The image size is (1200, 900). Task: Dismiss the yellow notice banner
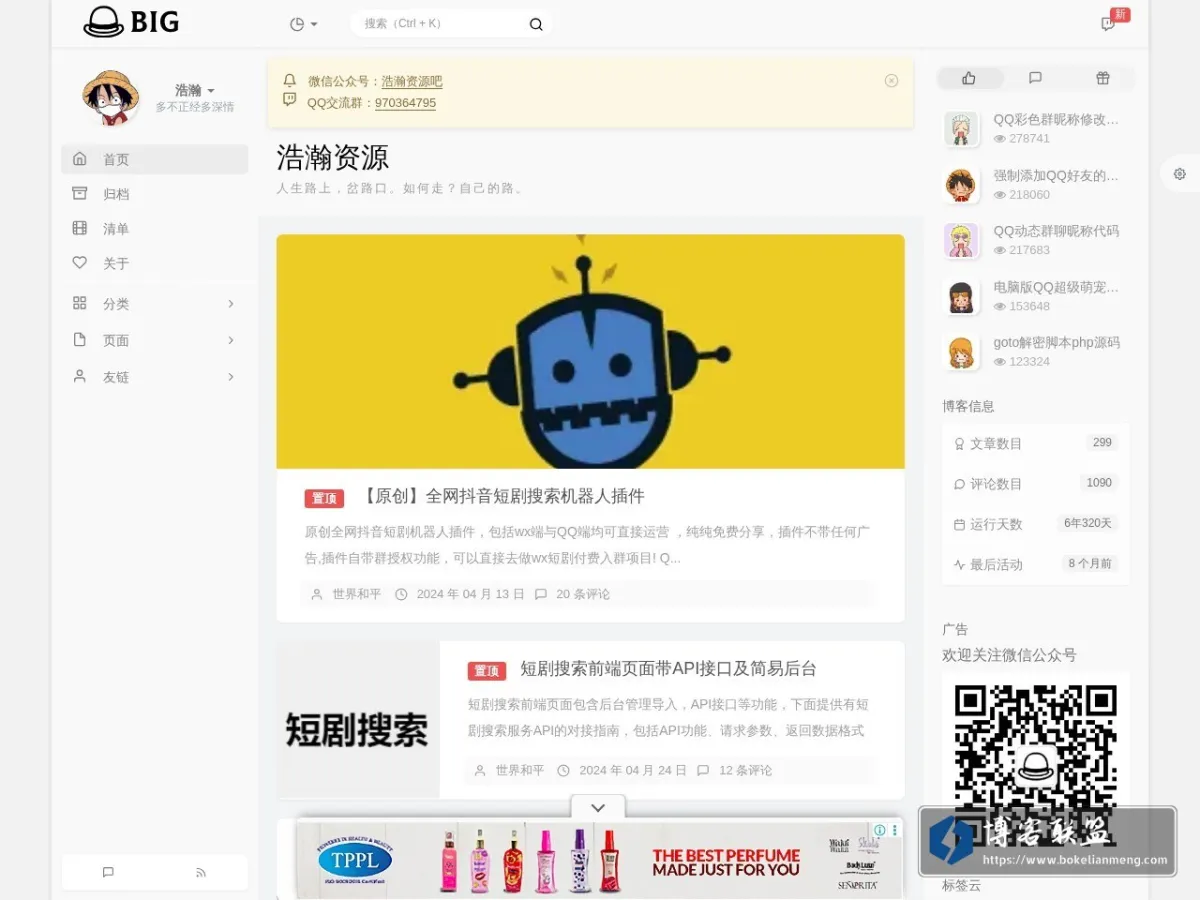click(x=892, y=81)
